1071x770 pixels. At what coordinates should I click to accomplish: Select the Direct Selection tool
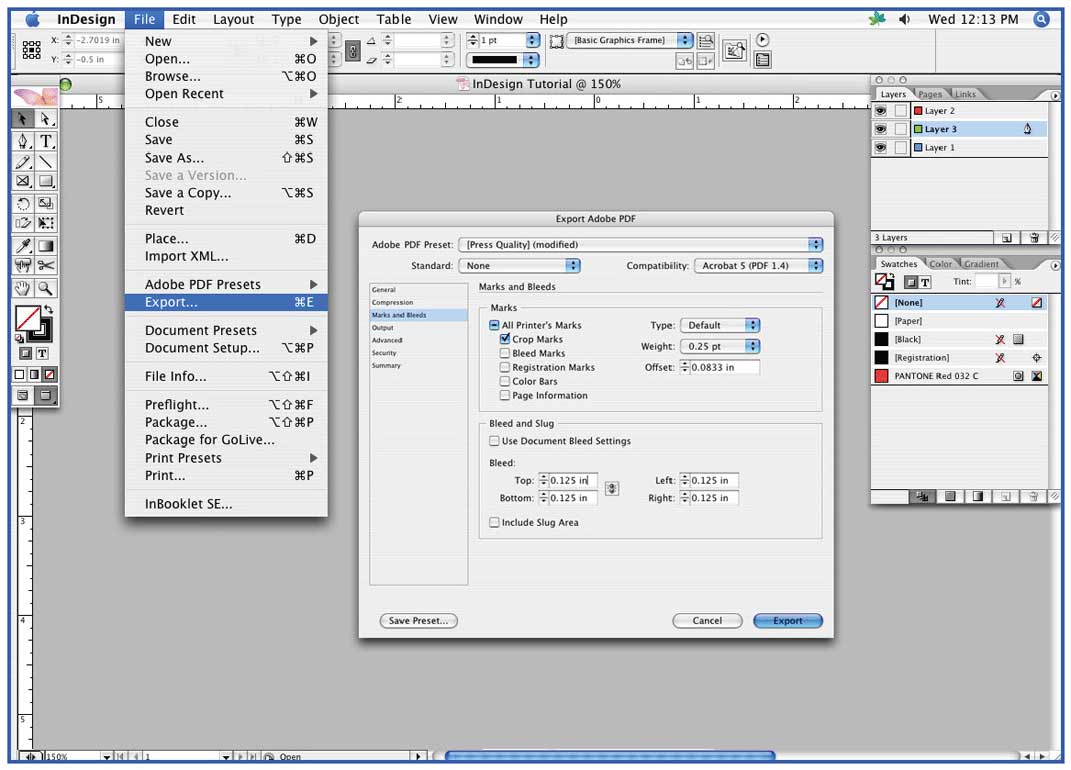46,119
